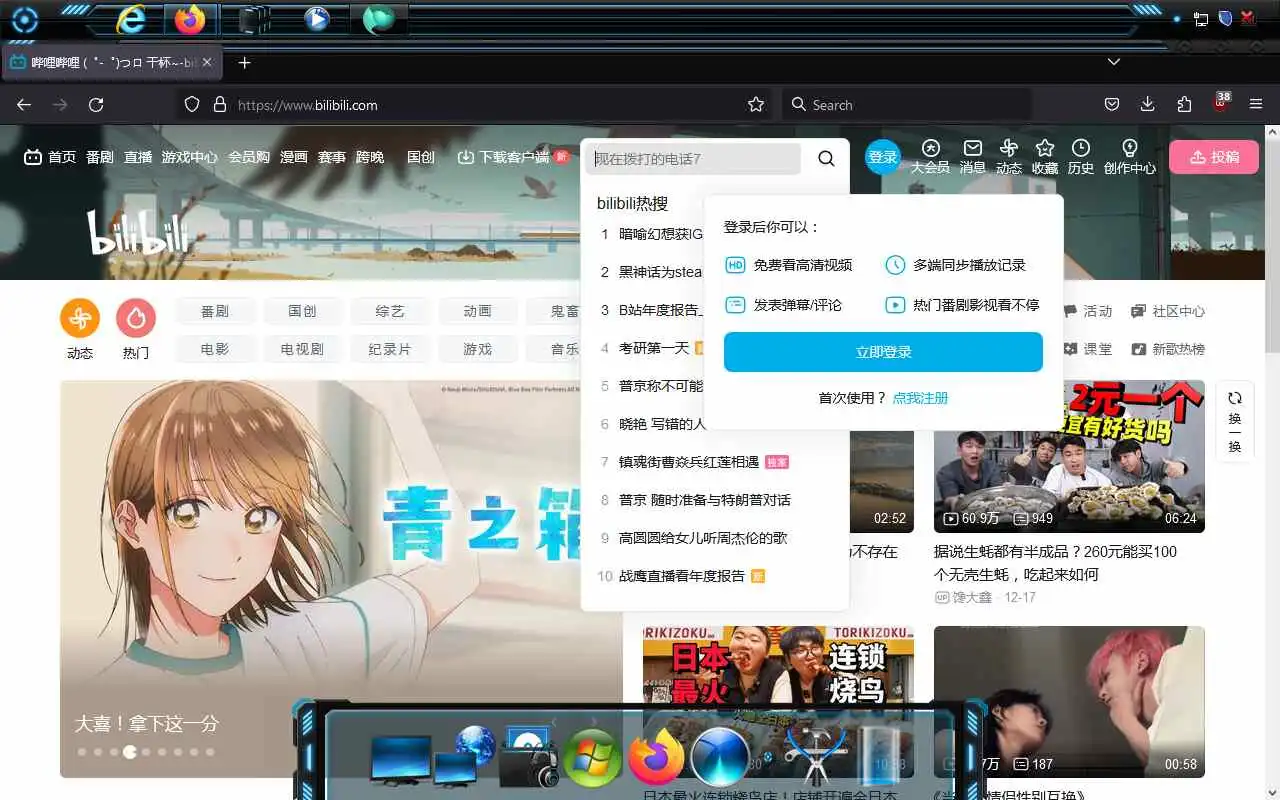Click the camera with headphones dock icon
This screenshot has height=800, width=1280.
530,757
